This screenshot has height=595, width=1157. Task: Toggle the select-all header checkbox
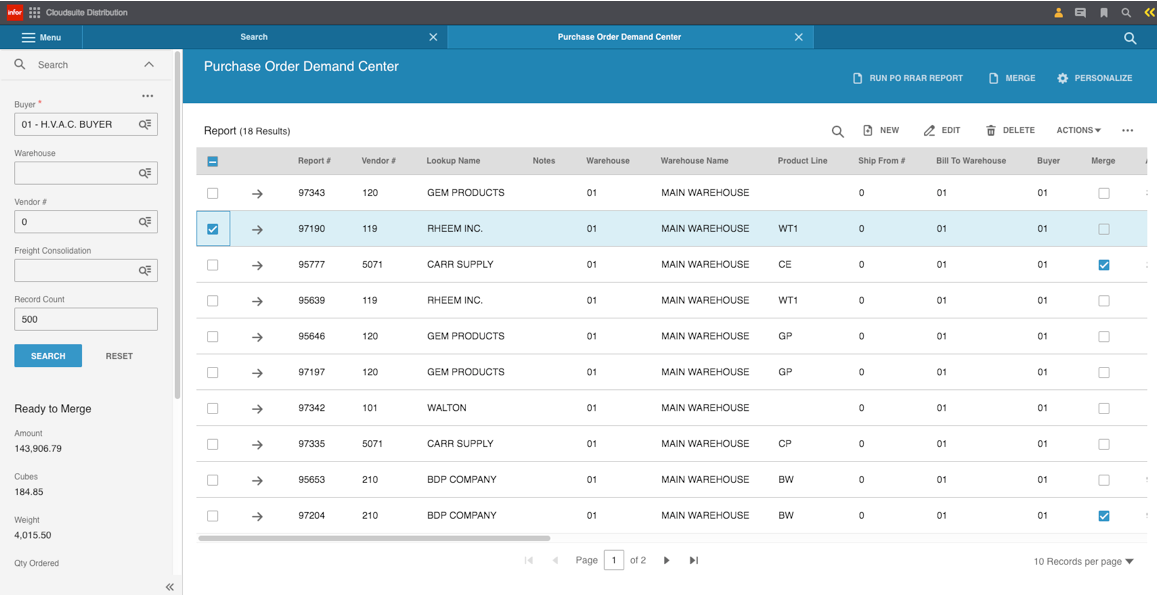[x=212, y=161]
